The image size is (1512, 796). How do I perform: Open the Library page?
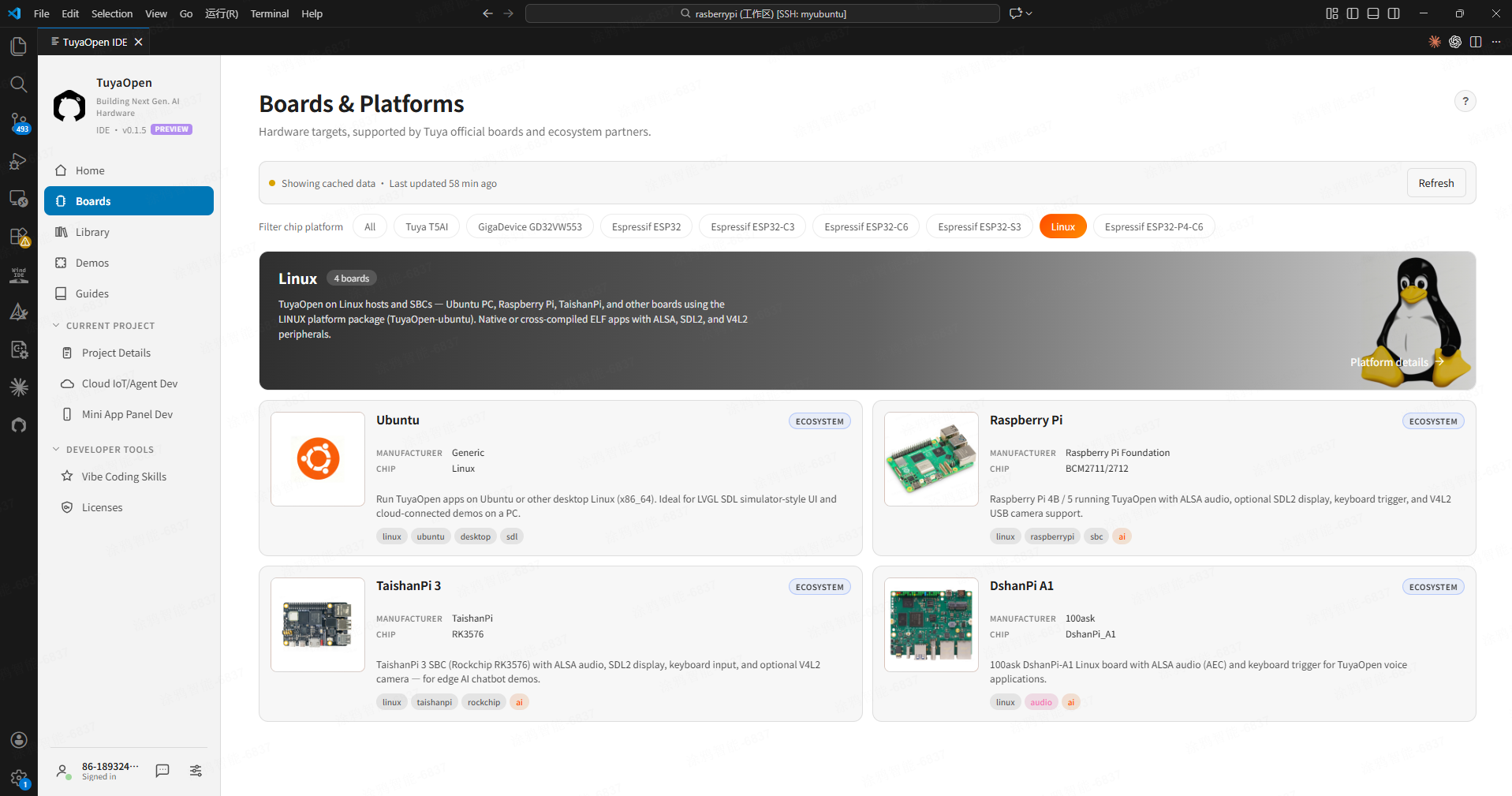click(129, 232)
